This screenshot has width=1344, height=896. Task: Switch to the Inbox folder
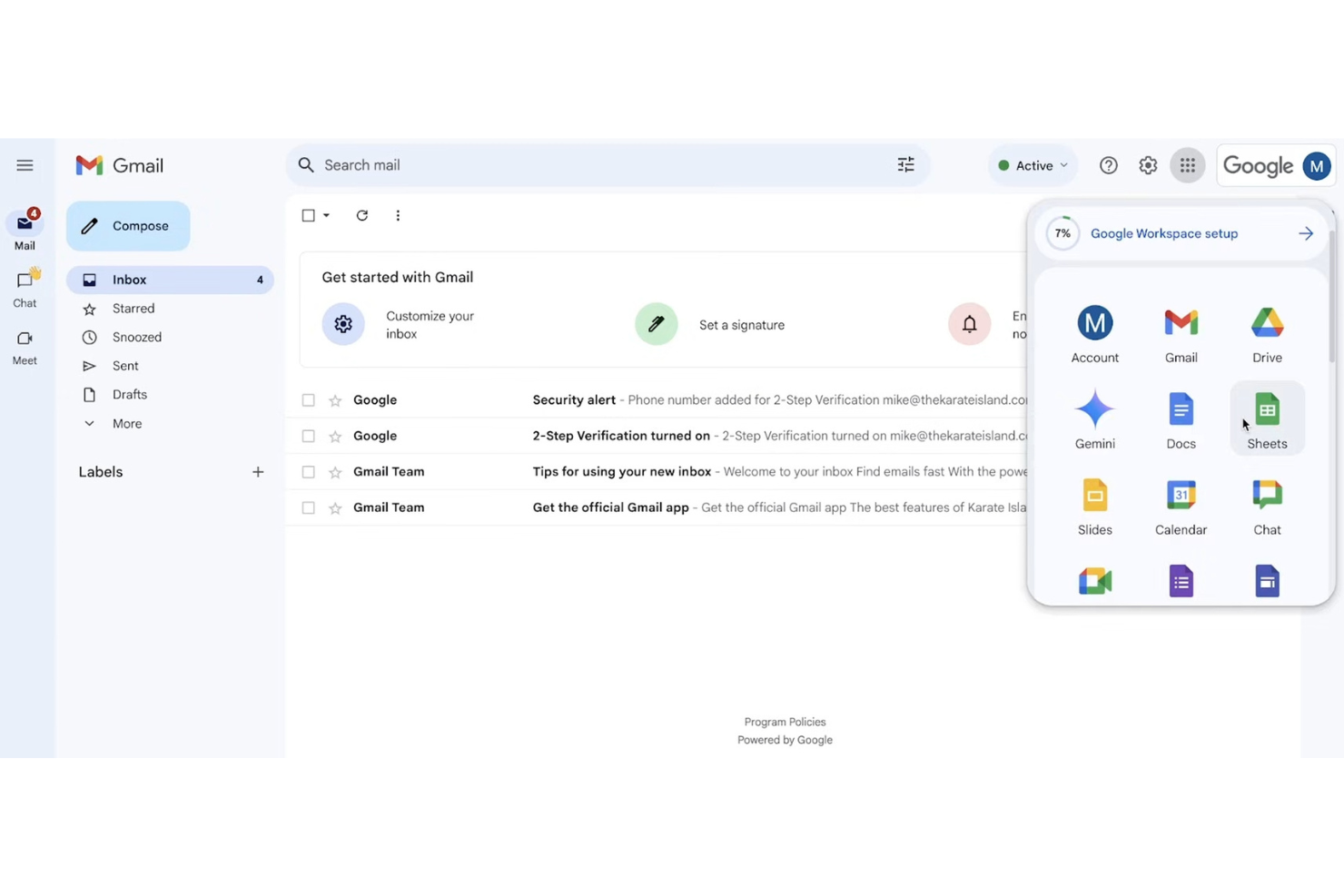[129, 280]
